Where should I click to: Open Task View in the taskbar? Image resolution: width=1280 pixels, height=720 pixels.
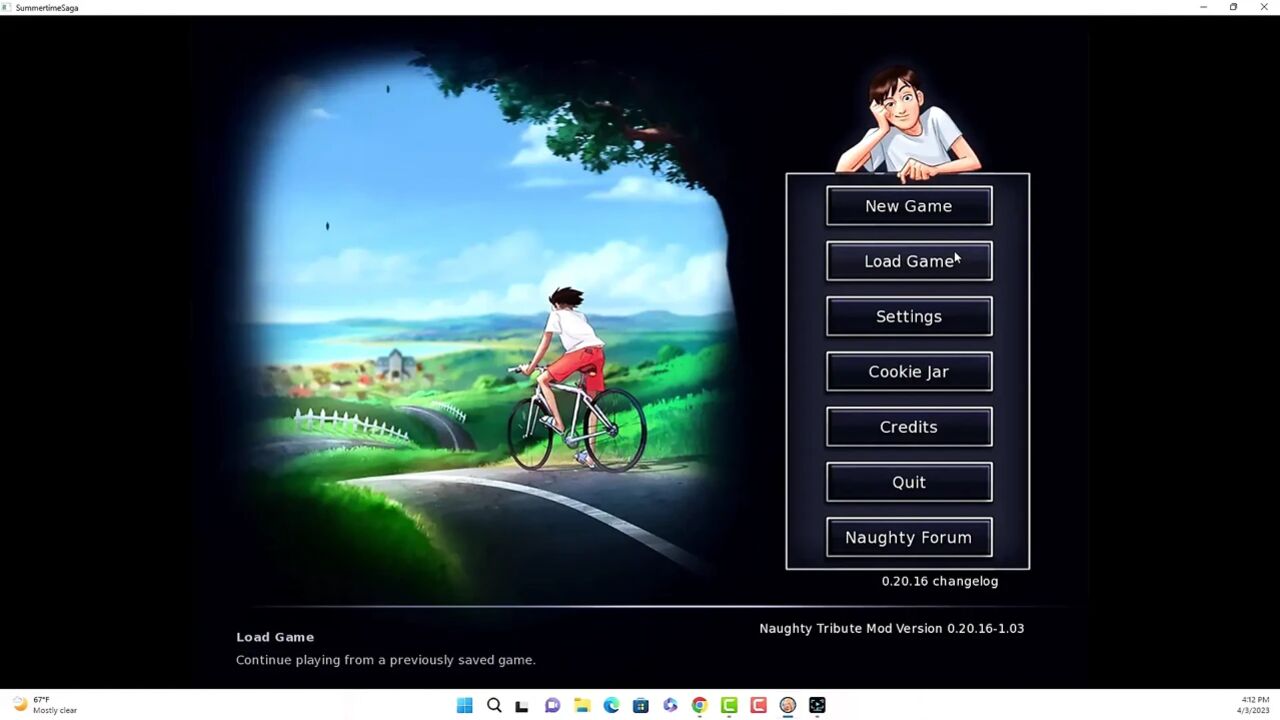522,705
